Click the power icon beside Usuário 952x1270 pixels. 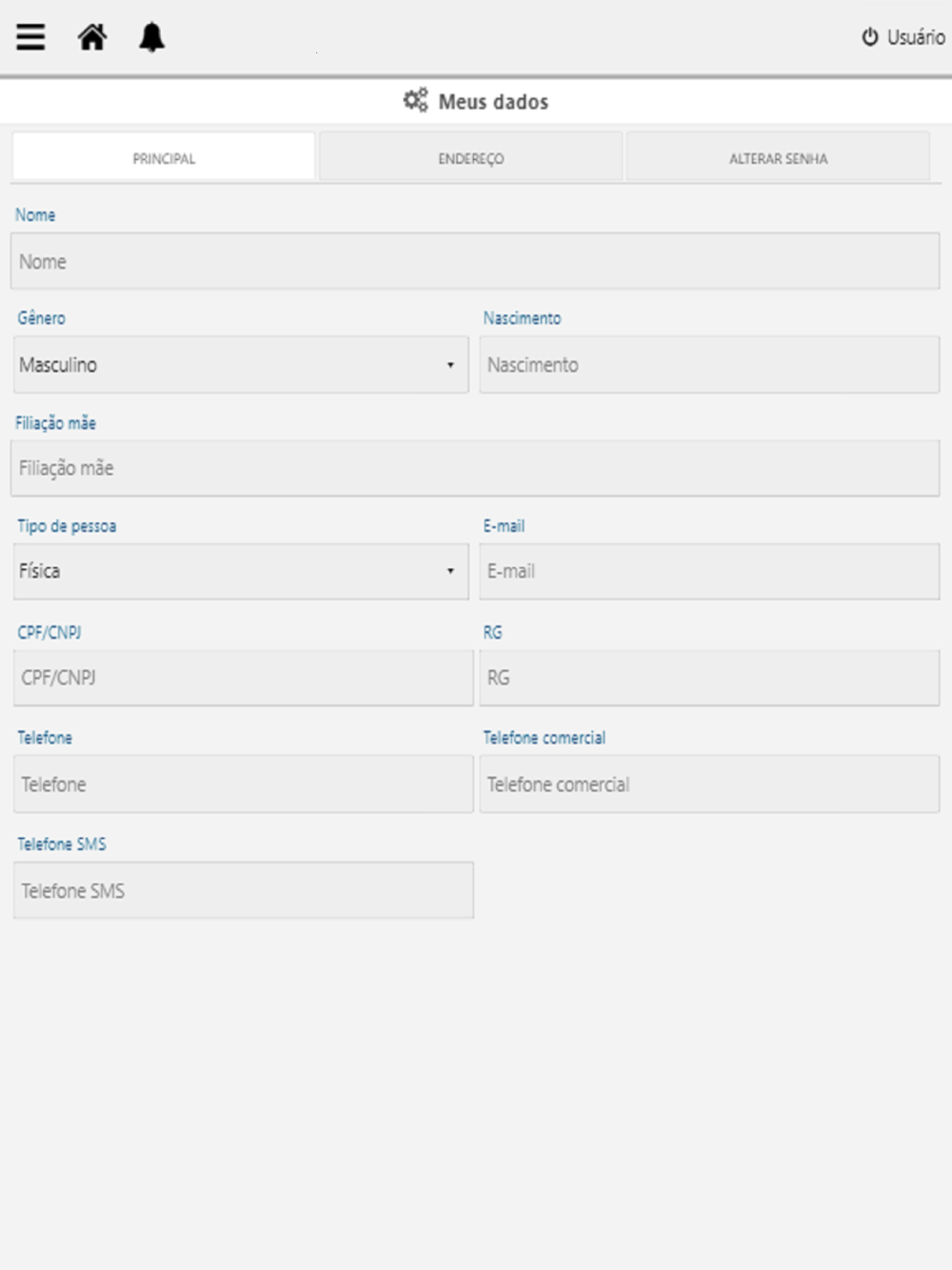(870, 37)
